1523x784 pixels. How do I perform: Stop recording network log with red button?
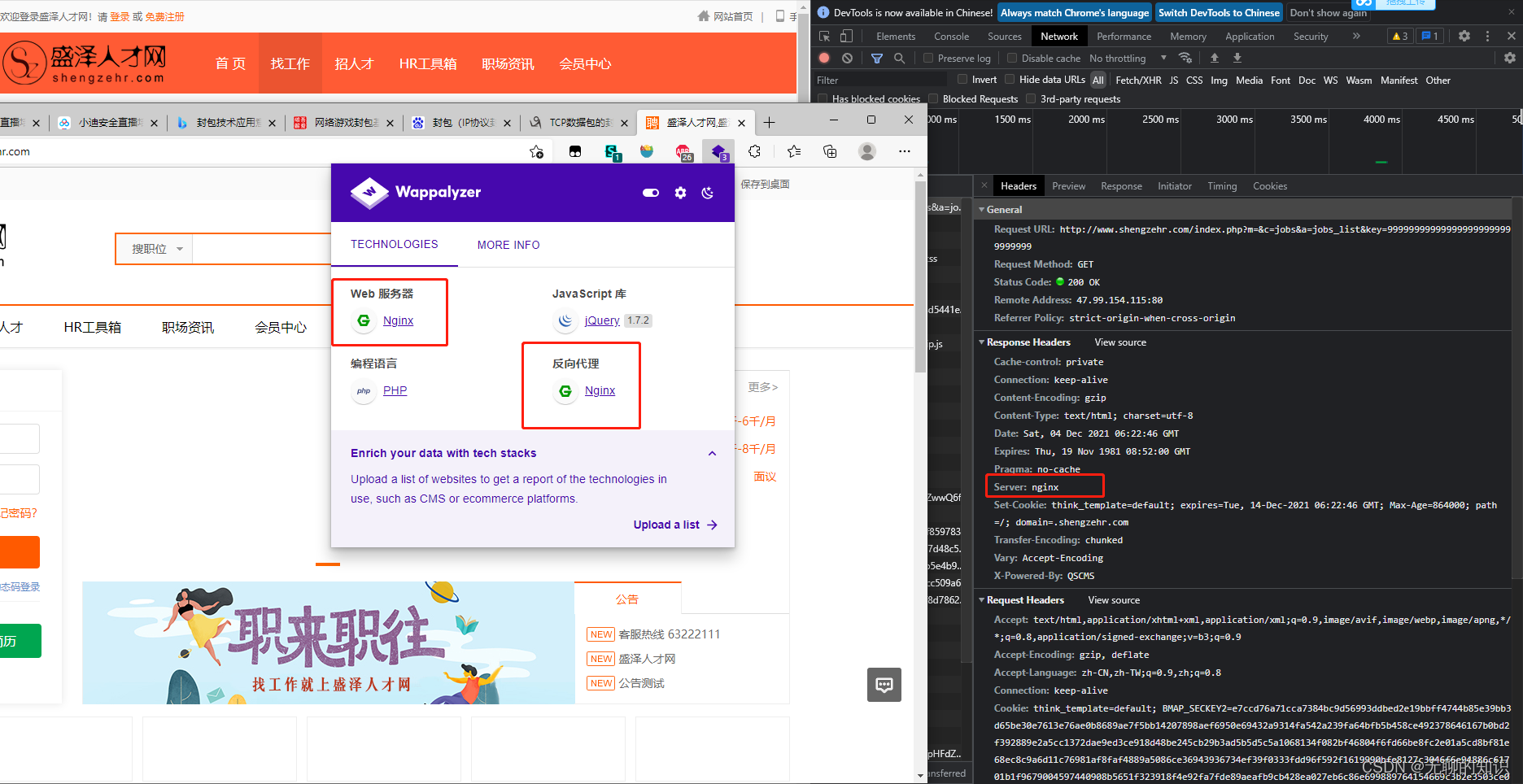(824, 59)
